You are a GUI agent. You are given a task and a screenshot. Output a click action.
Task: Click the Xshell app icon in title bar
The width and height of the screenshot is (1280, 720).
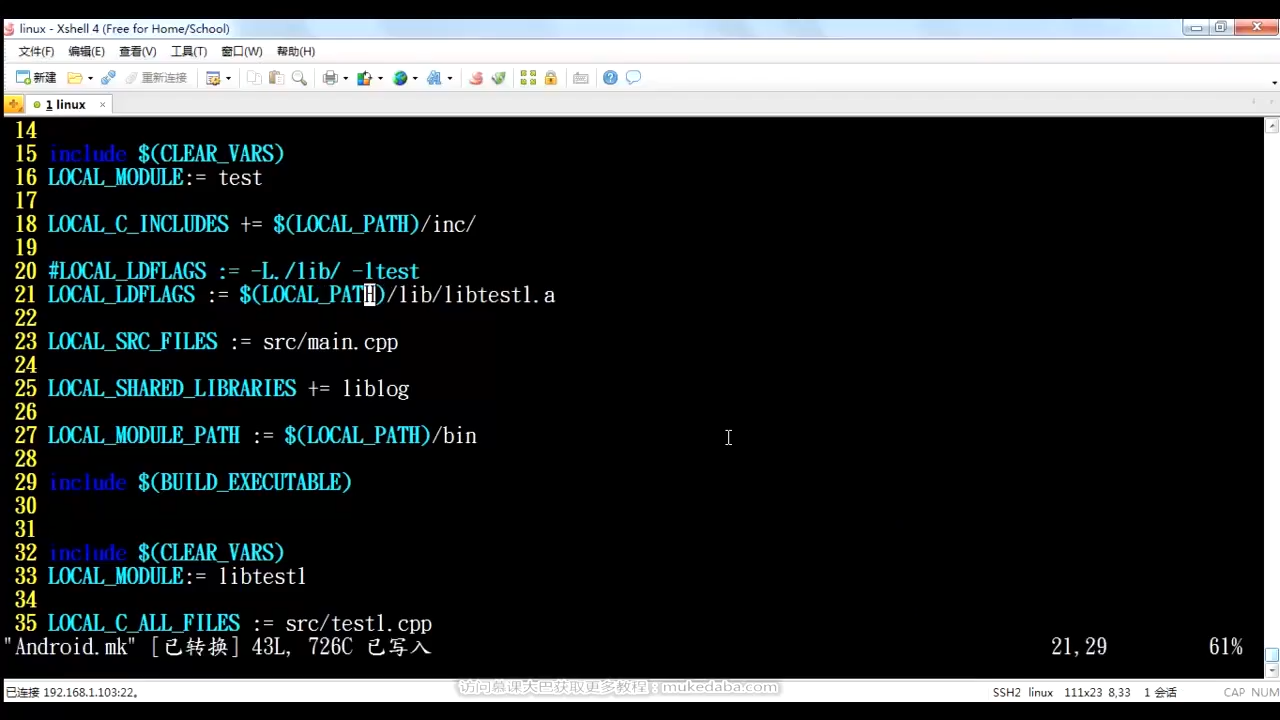[10, 28]
